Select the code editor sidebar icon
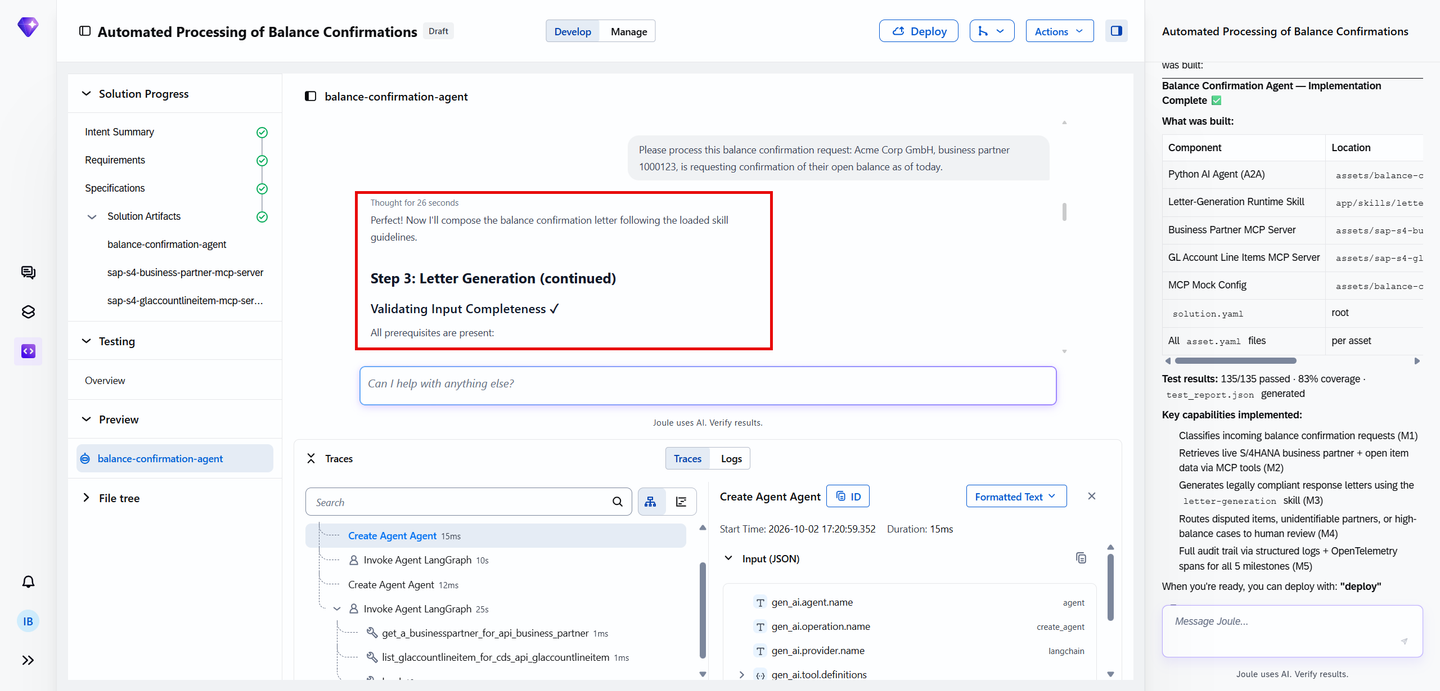Viewport: 1440px width, 691px height. [x=28, y=351]
